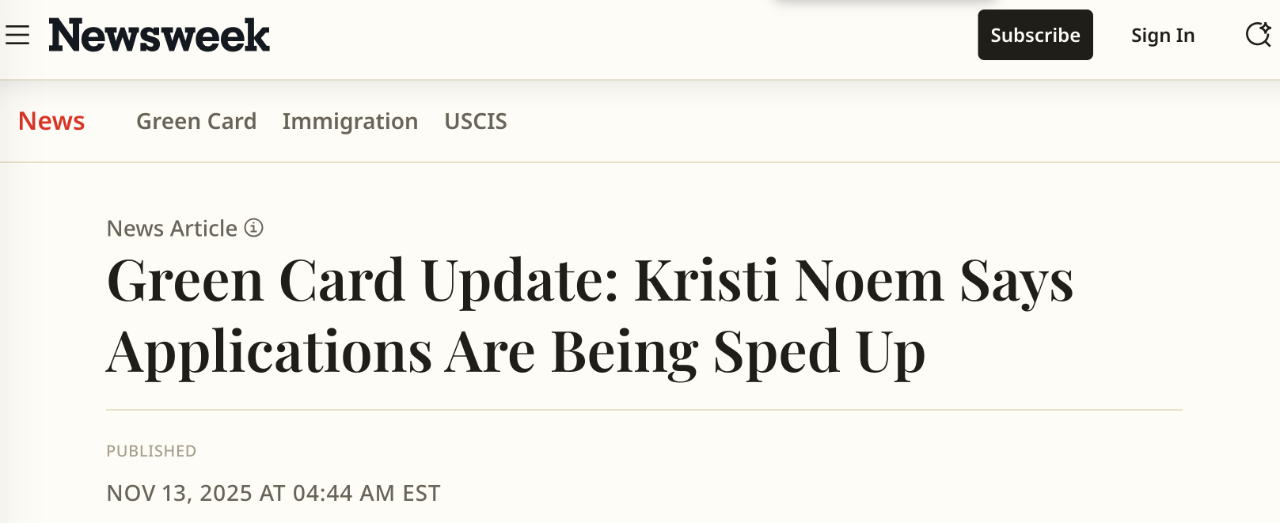Select the USCIS topic link
The image size is (1280, 523).
pos(475,121)
